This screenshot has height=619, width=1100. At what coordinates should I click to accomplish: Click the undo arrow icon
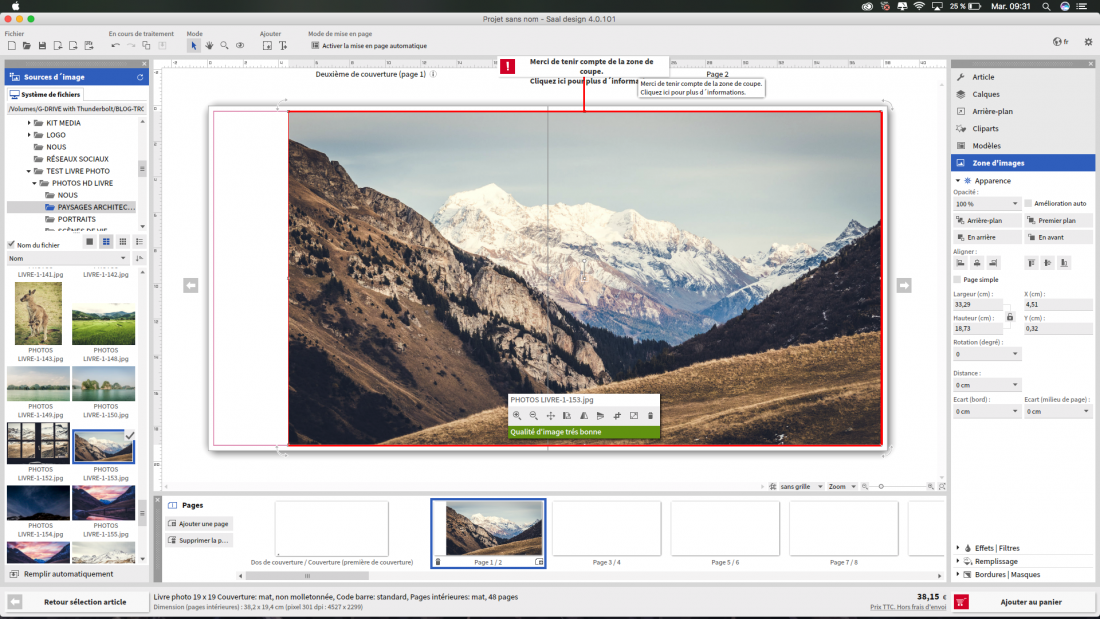[x=115, y=46]
